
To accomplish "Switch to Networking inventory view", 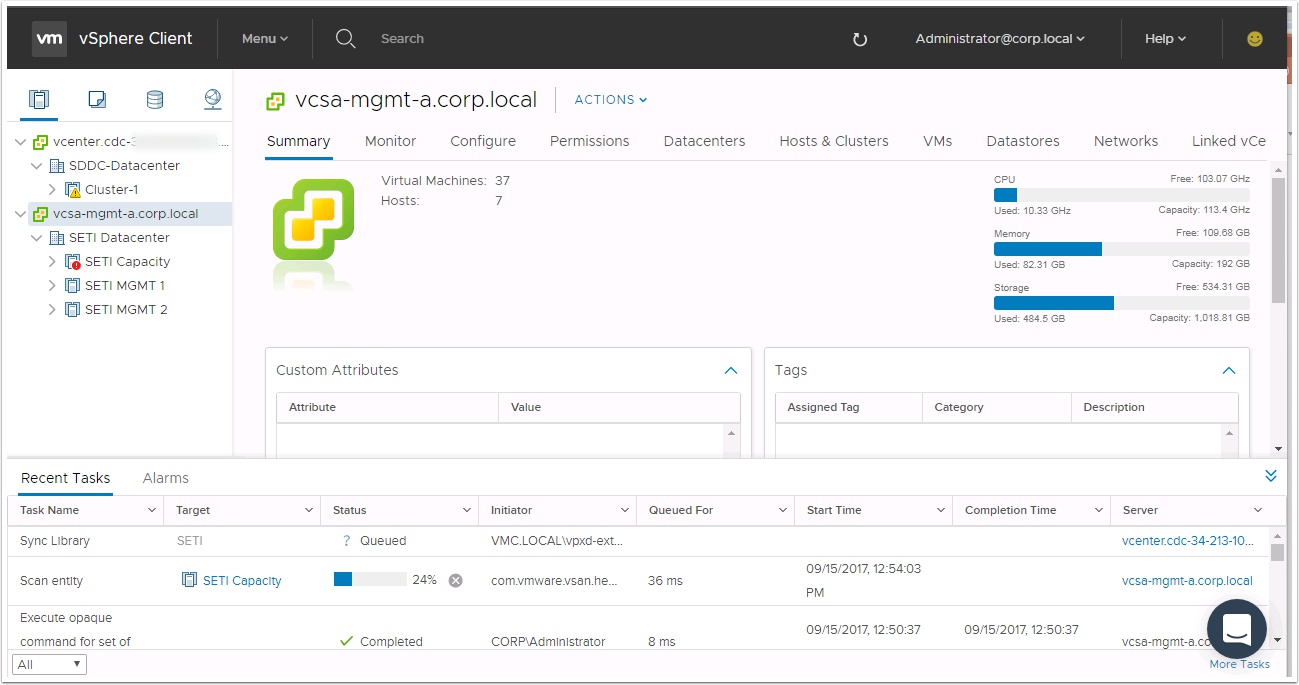I will (x=212, y=99).
